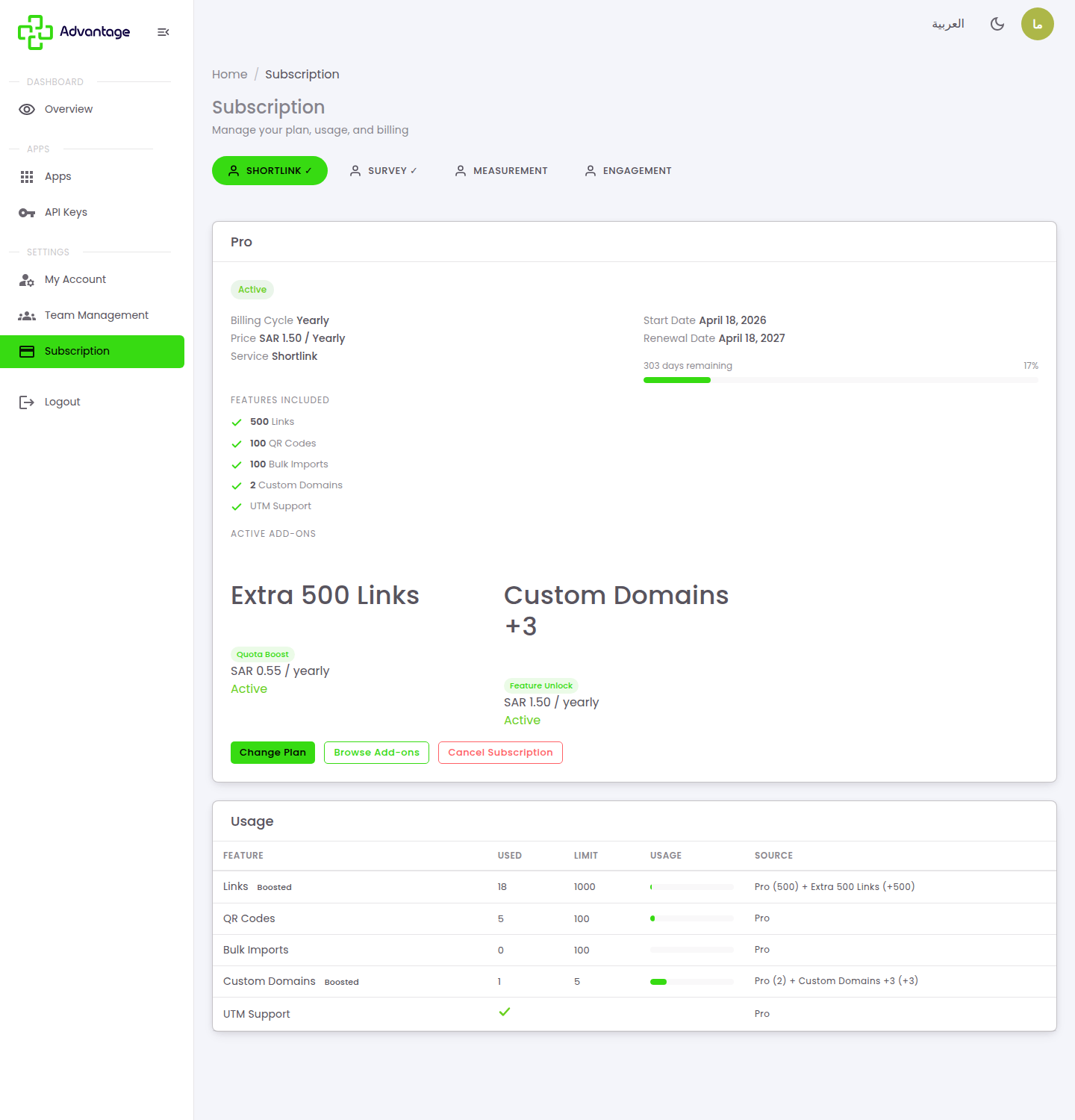Go to Home breadcrumb
The image size is (1075, 1120).
coord(229,75)
